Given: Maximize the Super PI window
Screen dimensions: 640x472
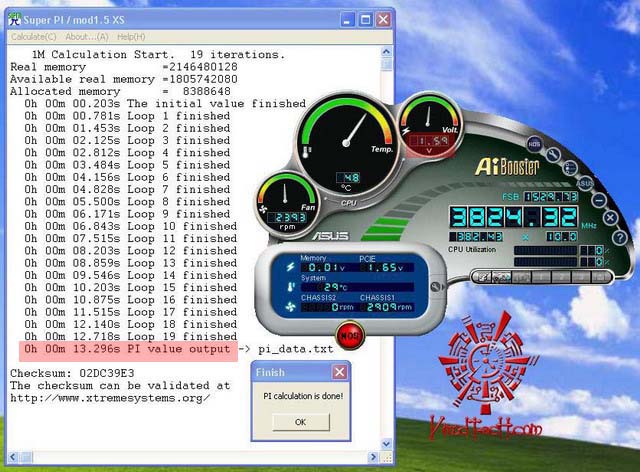Looking at the screenshot, I should 365,20.
